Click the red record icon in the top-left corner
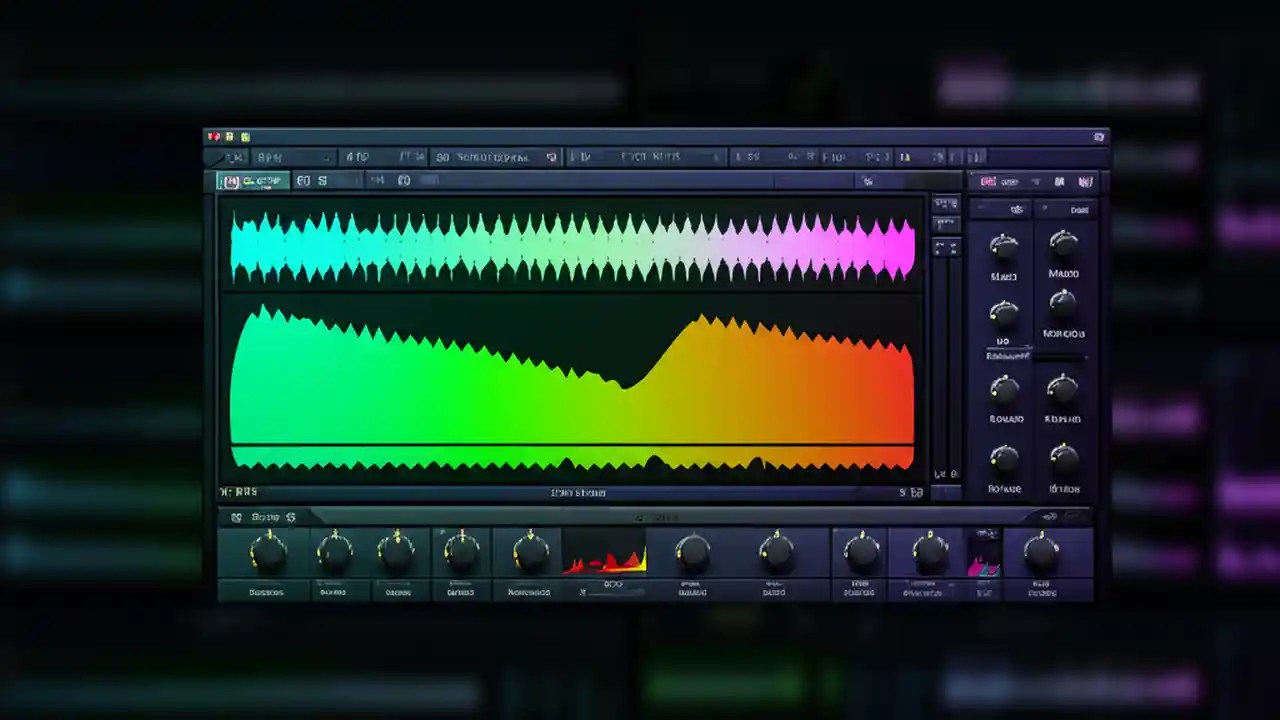 click(214, 136)
